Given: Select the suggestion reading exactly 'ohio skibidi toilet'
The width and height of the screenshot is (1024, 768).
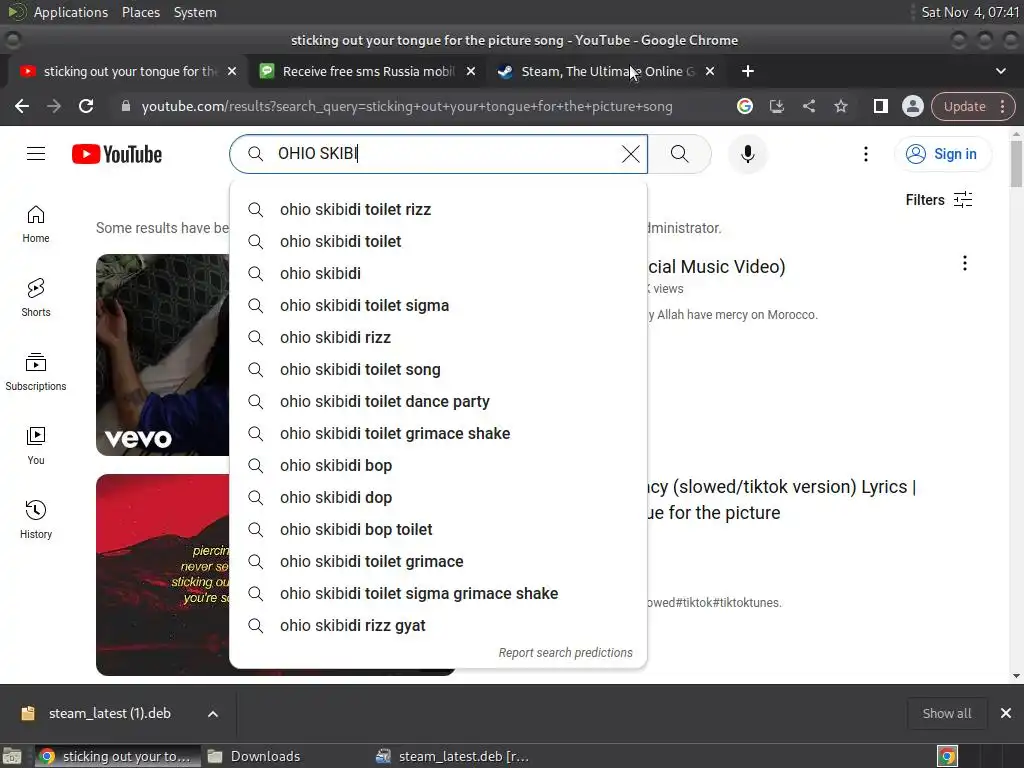Looking at the screenshot, I should coord(438,242).
